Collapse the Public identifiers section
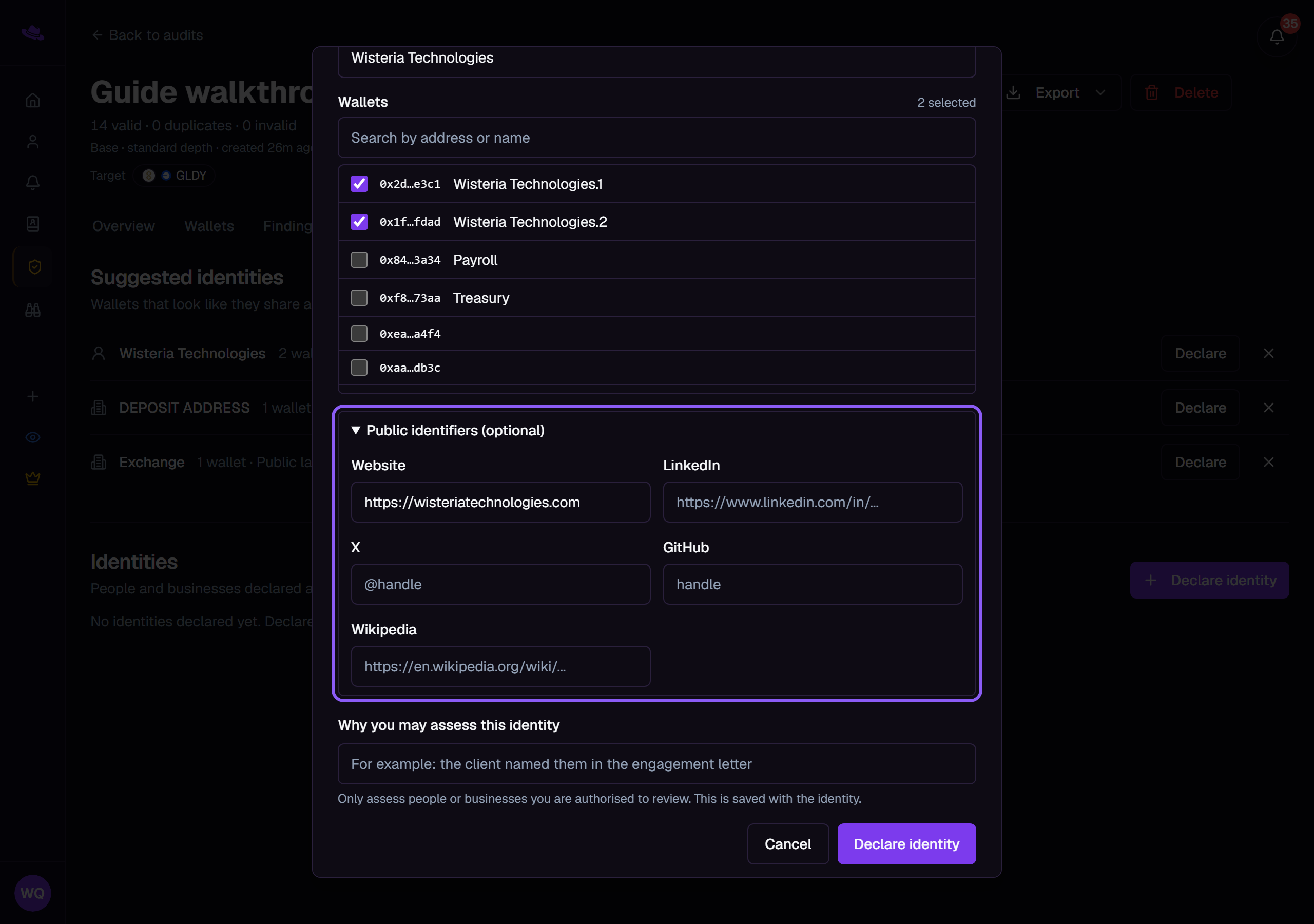This screenshot has width=1314, height=924. pos(448,431)
